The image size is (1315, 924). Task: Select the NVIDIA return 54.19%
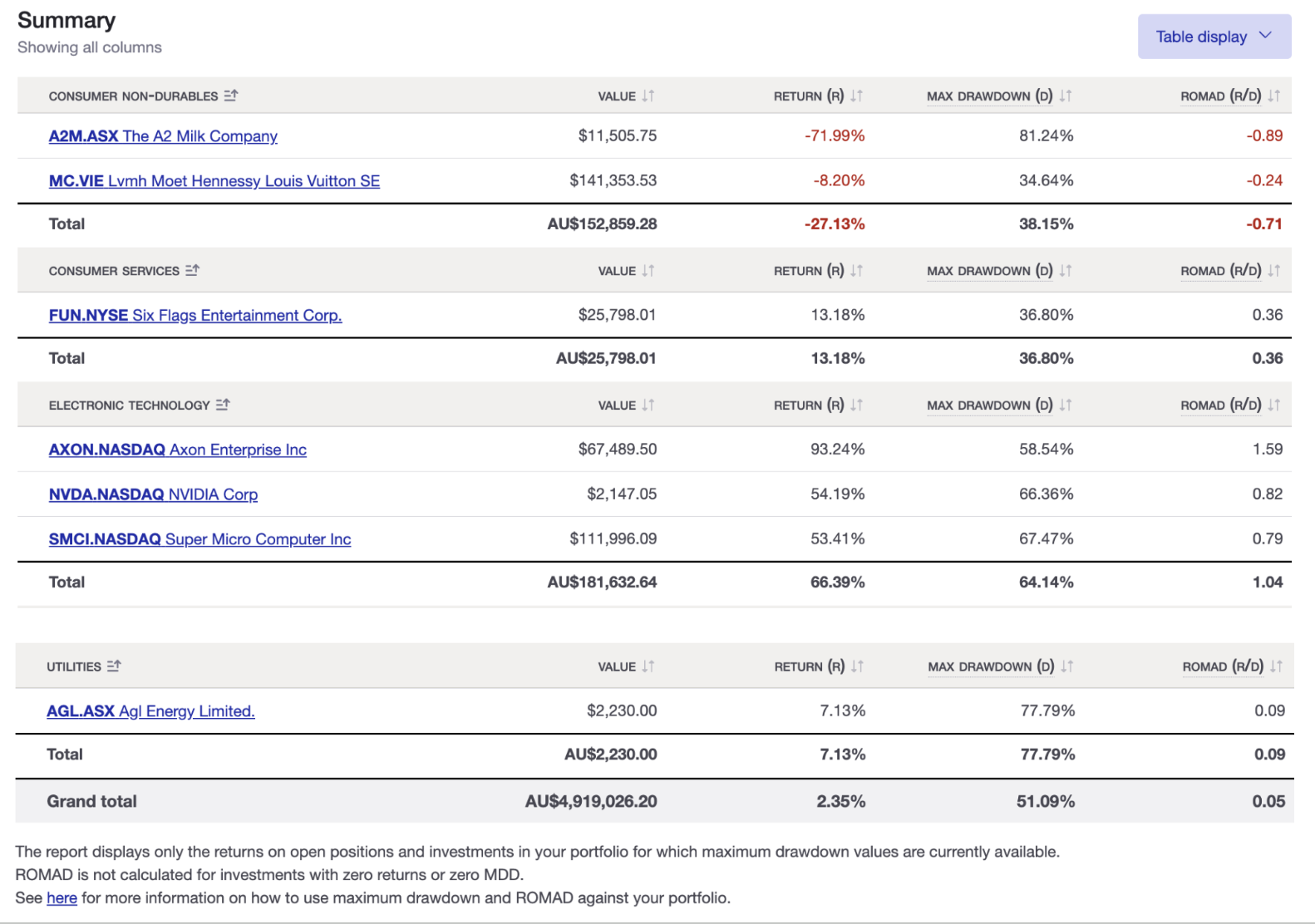point(838,494)
